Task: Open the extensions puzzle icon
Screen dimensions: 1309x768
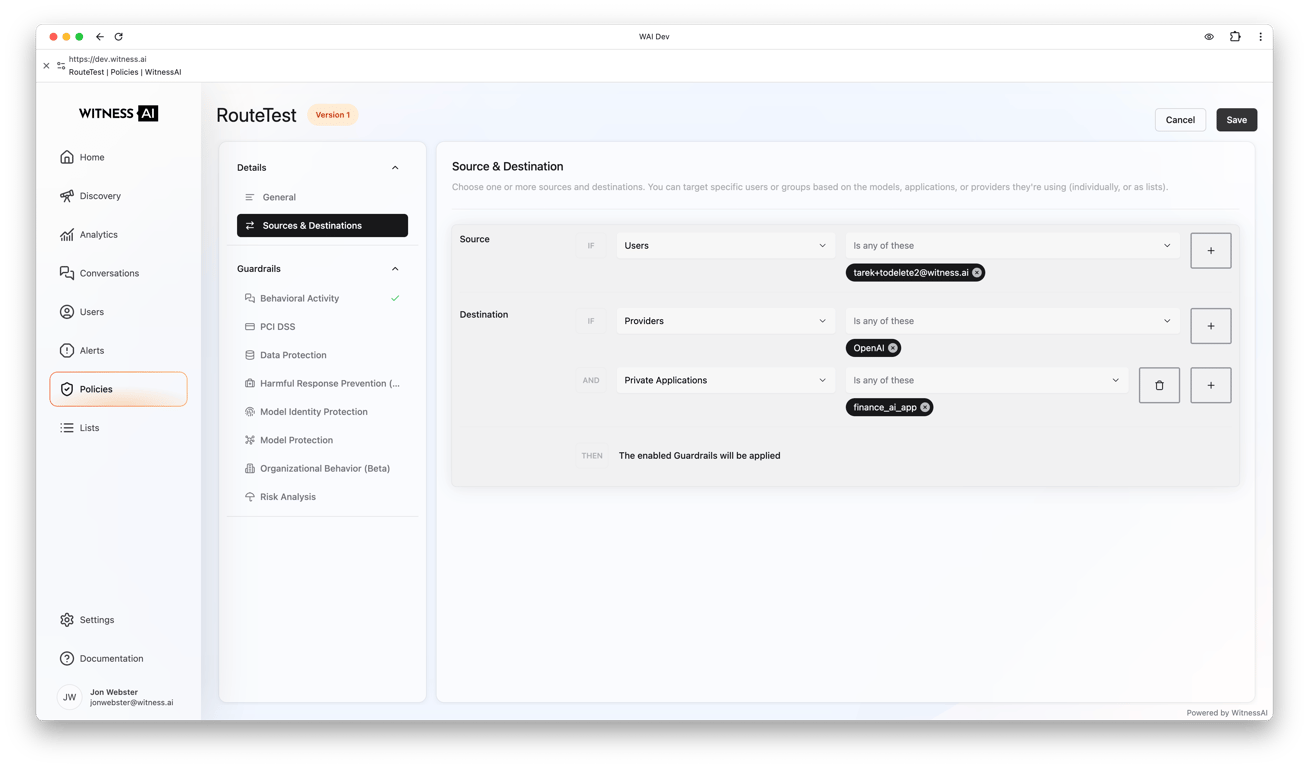Action: pos(1235,37)
